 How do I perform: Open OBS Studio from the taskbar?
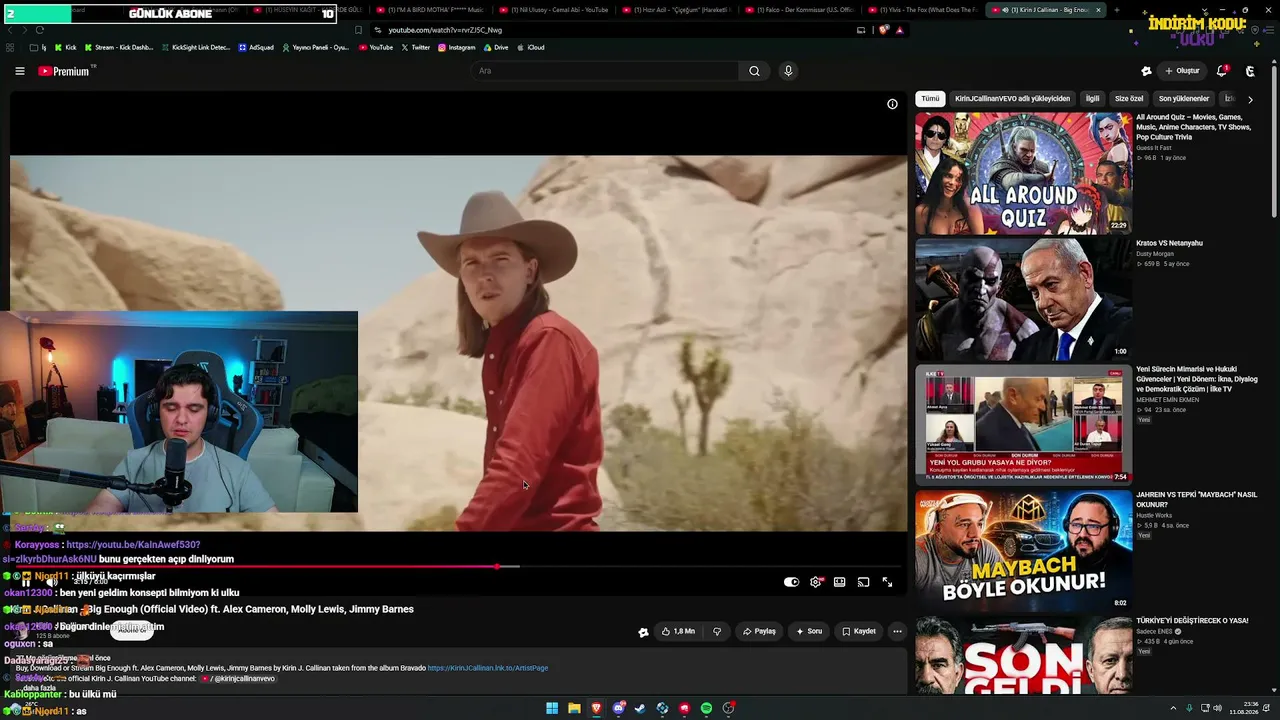coord(729,709)
